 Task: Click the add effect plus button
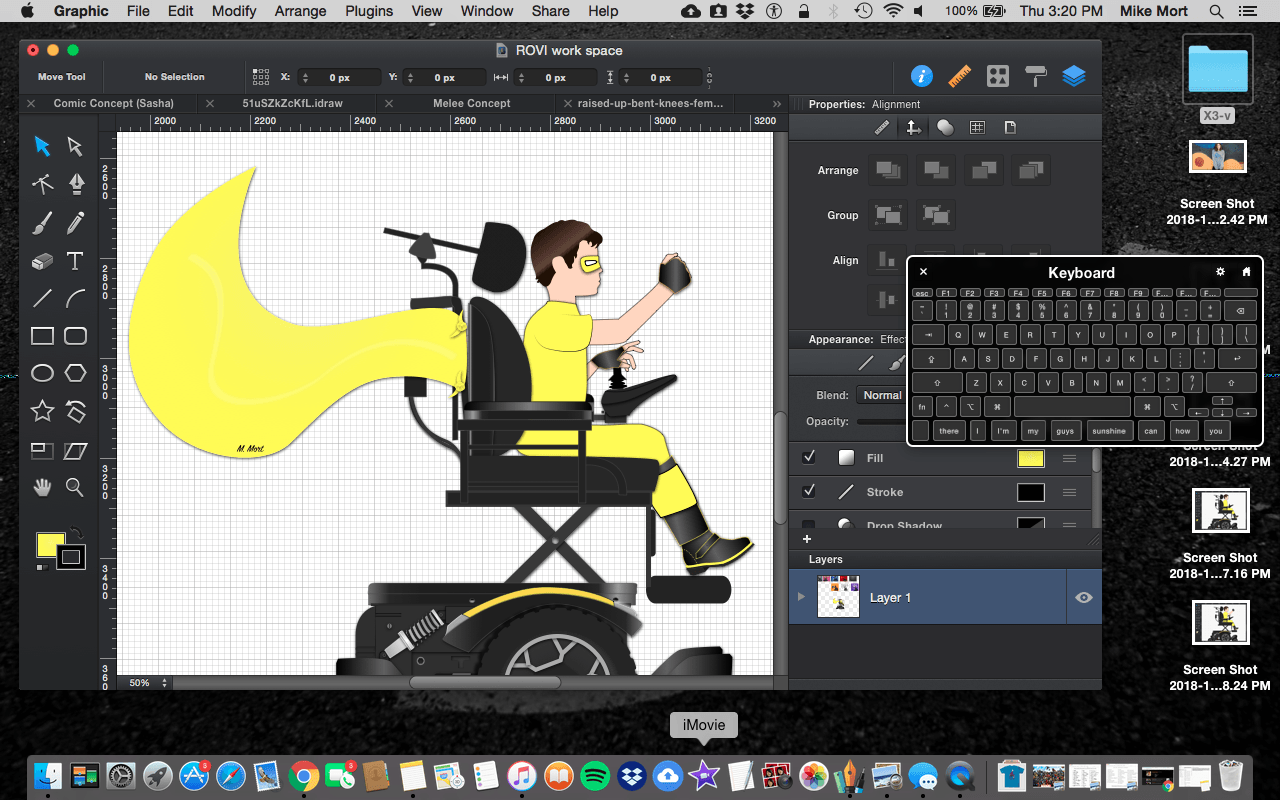807,539
